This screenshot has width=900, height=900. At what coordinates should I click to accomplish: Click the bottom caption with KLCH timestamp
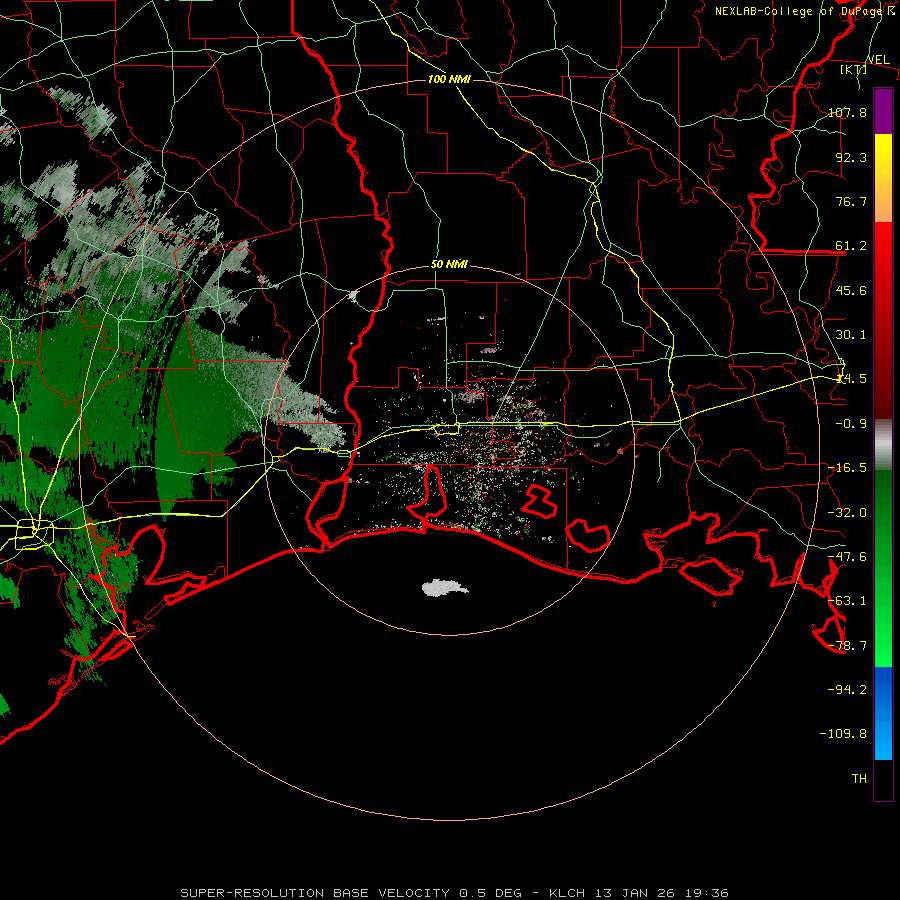pos(454,893)
